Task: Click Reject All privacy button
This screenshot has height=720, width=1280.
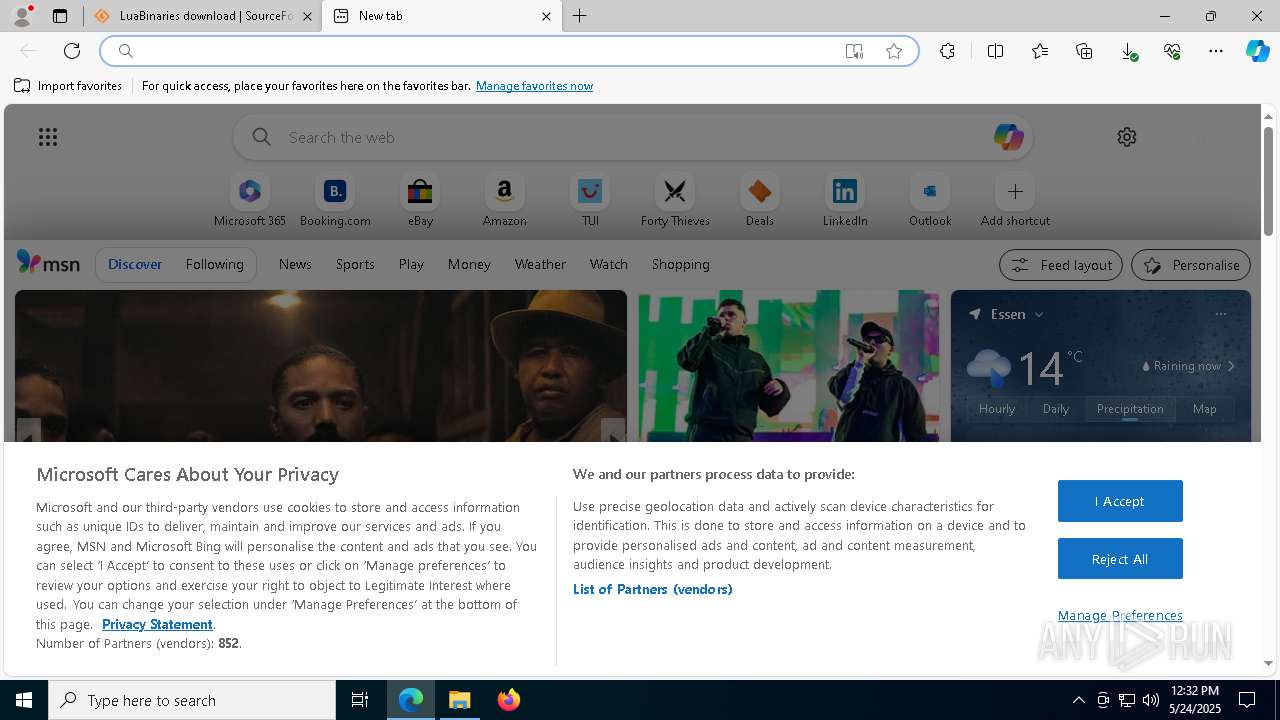Action: pos(1120,559)
